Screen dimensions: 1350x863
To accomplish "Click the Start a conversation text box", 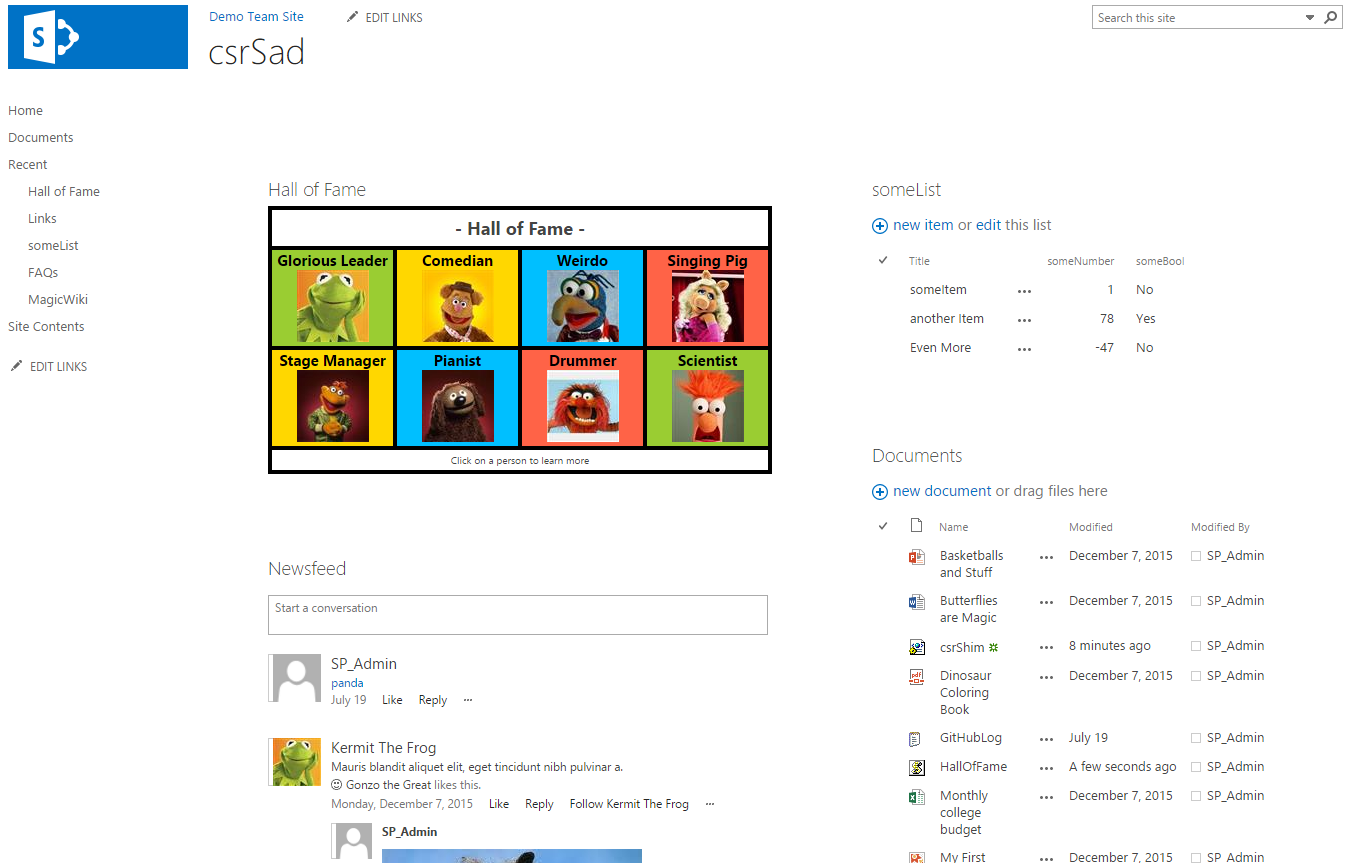I will [x=517, y=615].
